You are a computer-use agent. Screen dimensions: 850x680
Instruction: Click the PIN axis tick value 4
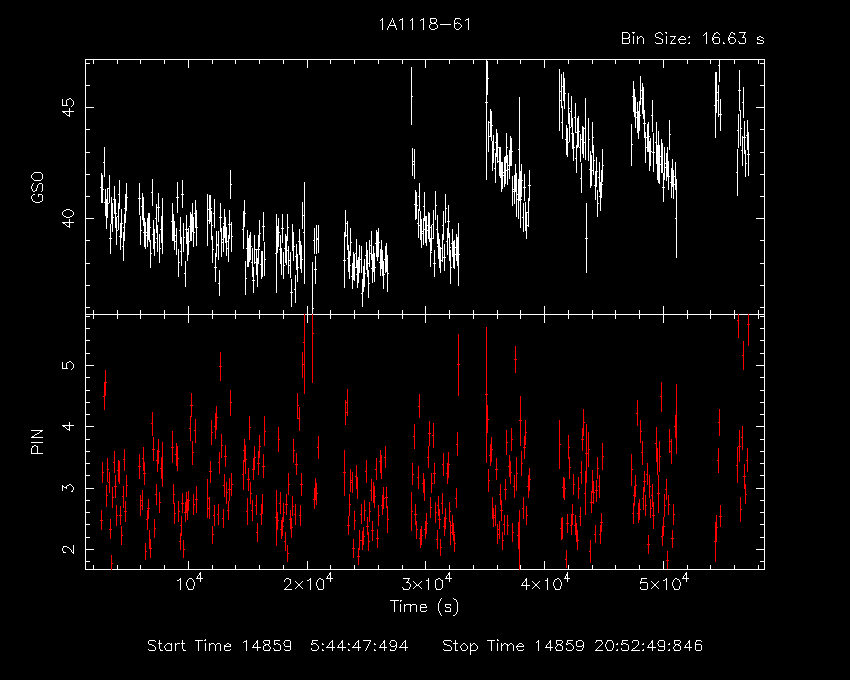pyautogui.click(x=68, y=426)
